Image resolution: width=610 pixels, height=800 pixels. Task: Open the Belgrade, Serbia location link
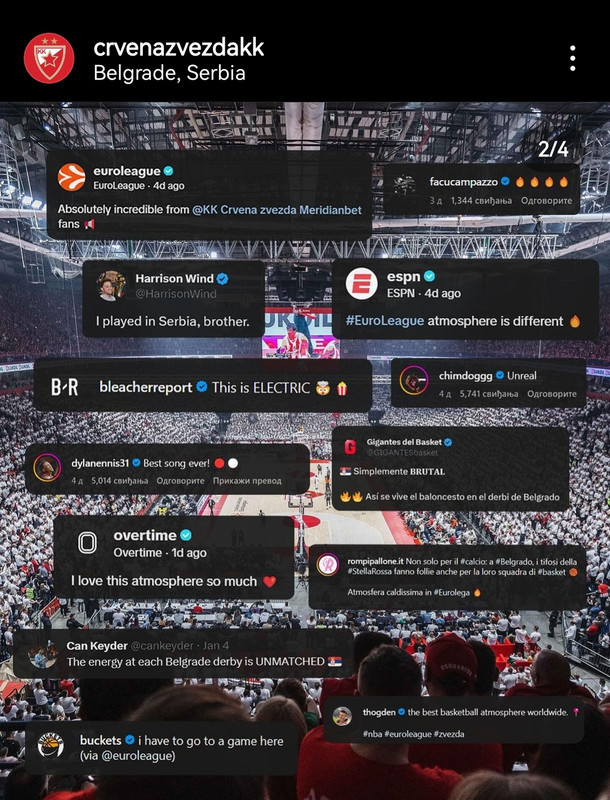(x=169, y=73)
